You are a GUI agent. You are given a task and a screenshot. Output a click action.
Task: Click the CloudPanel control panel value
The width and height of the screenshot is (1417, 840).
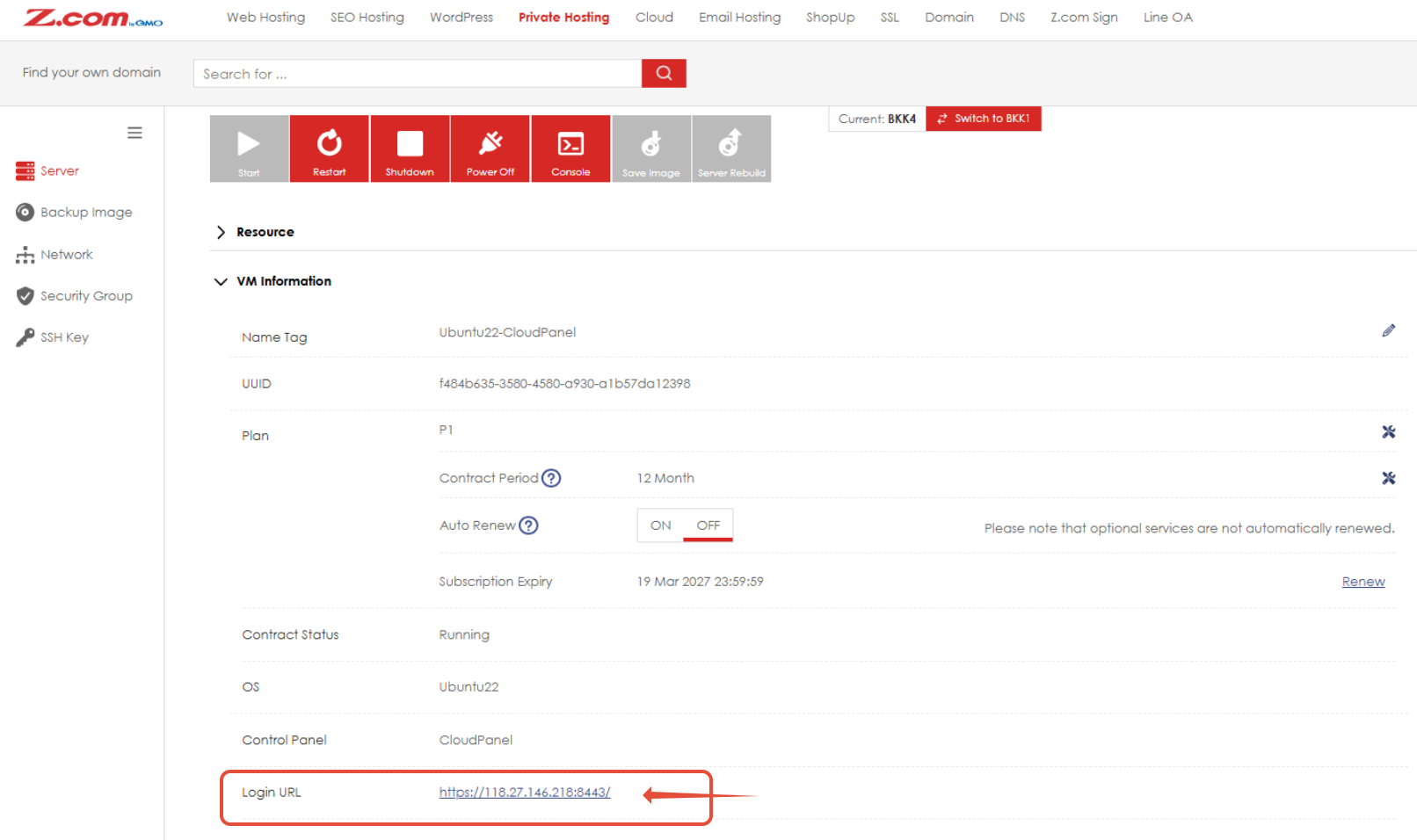[x=476, y=740]
